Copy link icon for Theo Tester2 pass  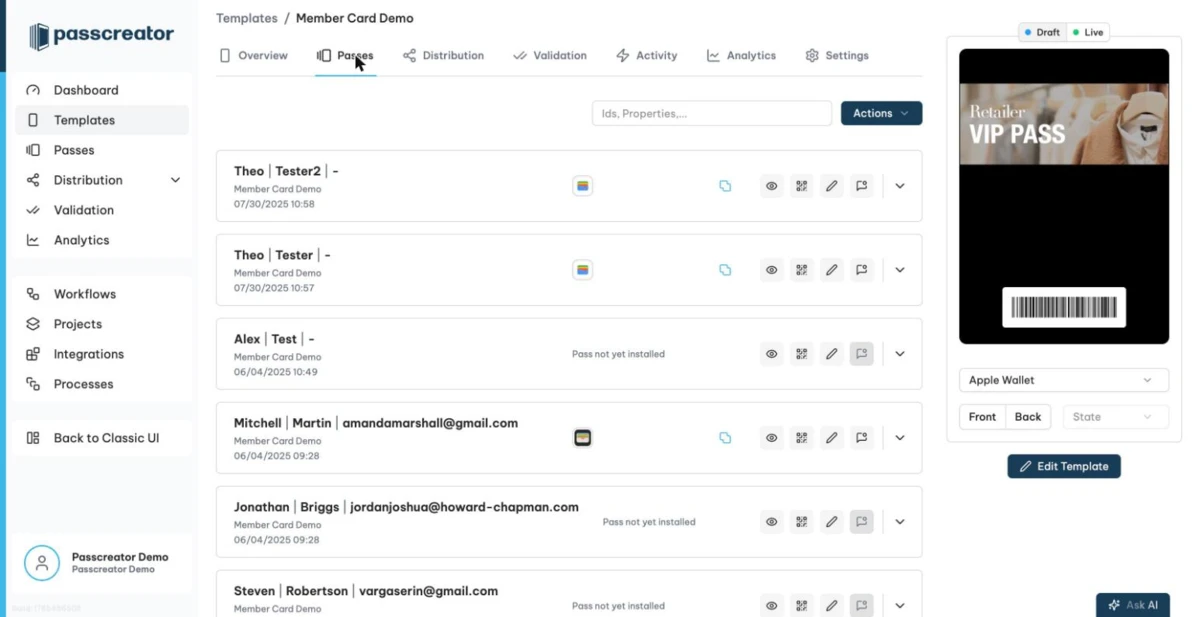click(x=725, y=186)
